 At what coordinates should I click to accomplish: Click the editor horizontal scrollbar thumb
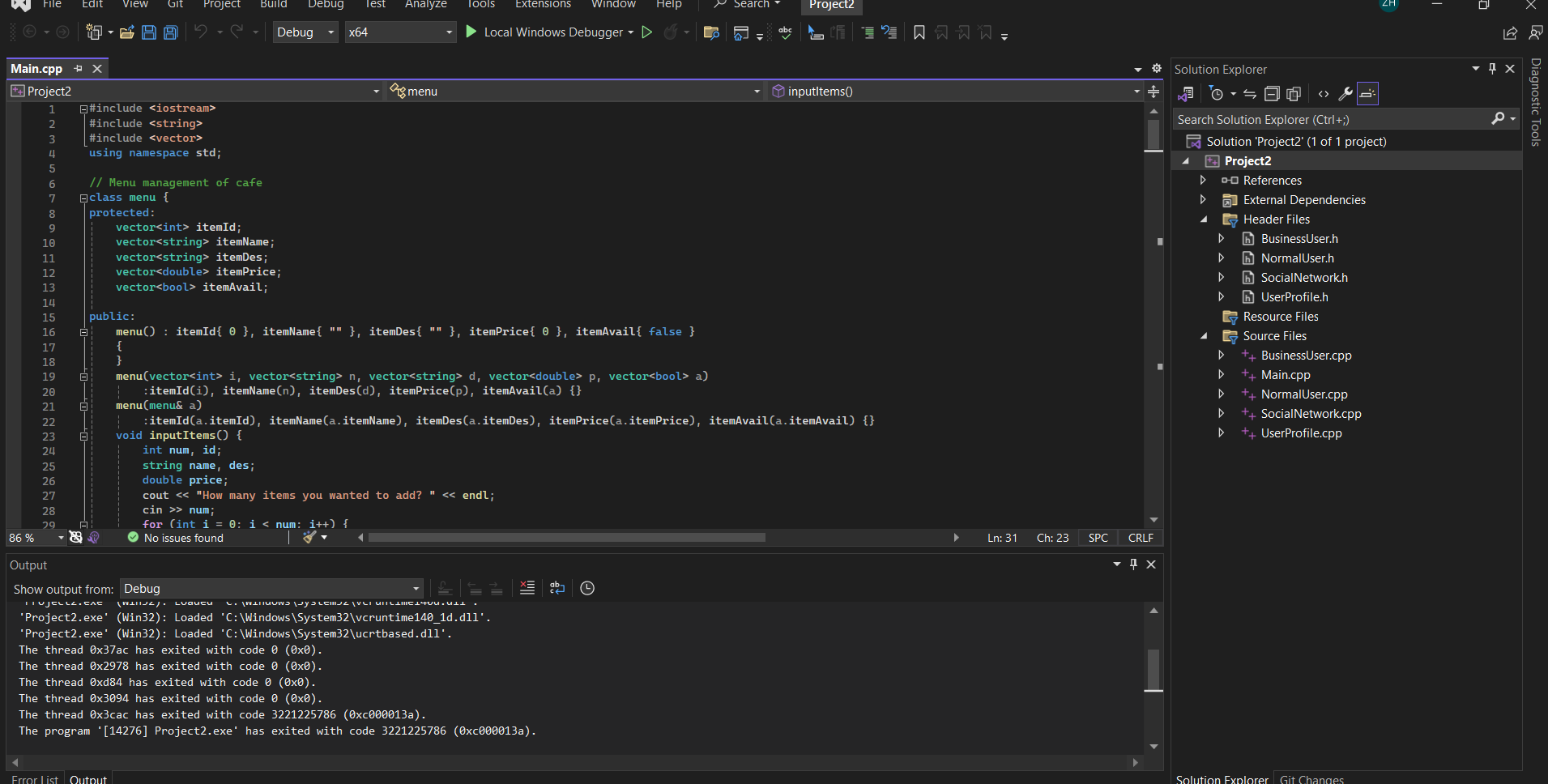tap(567, 538)
